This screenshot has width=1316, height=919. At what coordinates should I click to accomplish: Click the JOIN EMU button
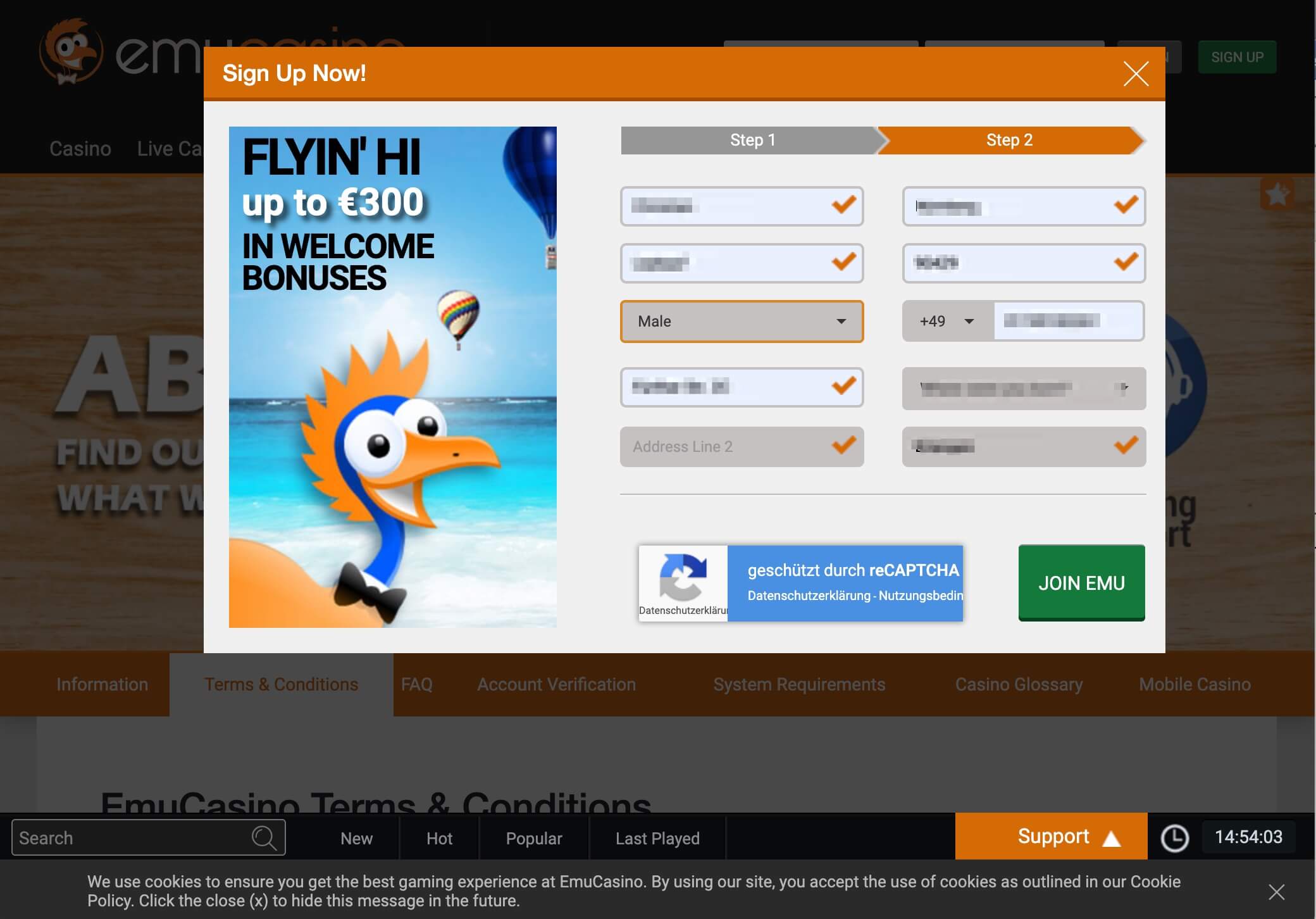[1081, 583]
